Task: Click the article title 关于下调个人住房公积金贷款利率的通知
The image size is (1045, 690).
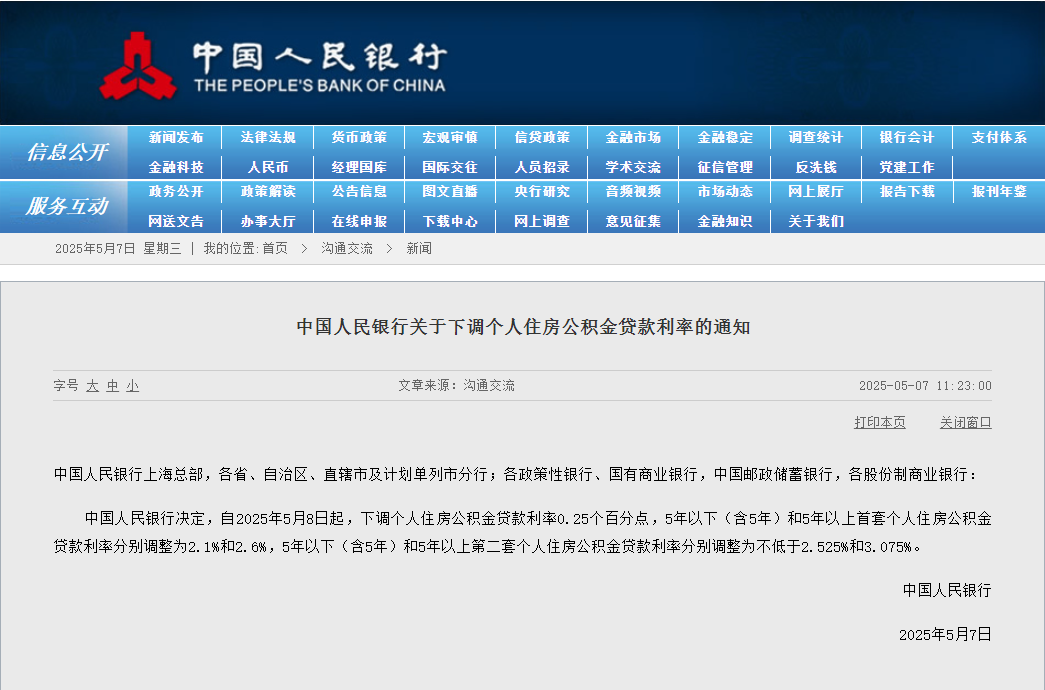Action: coord(523,327)
